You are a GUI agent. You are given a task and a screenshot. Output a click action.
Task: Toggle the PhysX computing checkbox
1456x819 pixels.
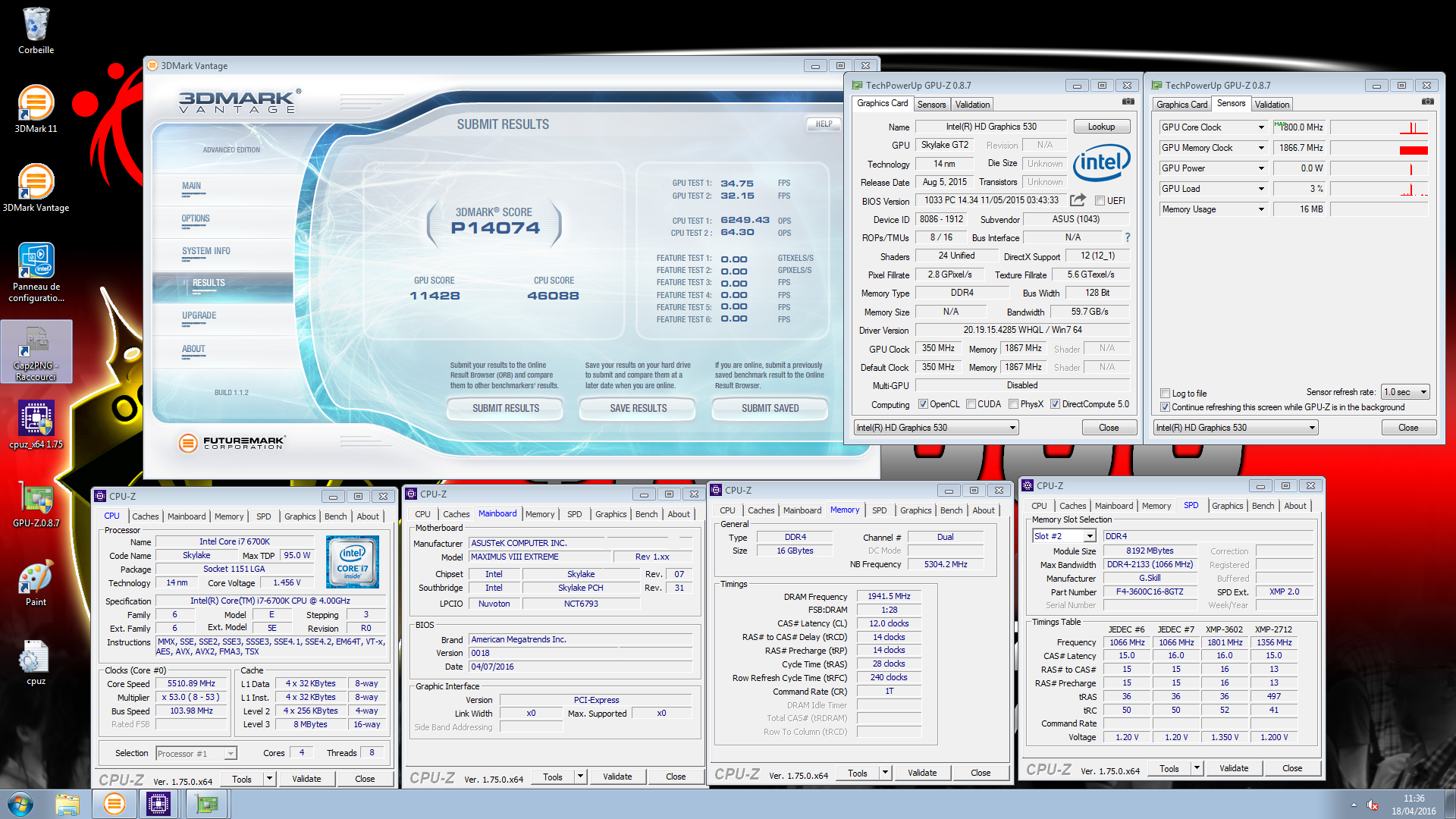(1013, 404)
